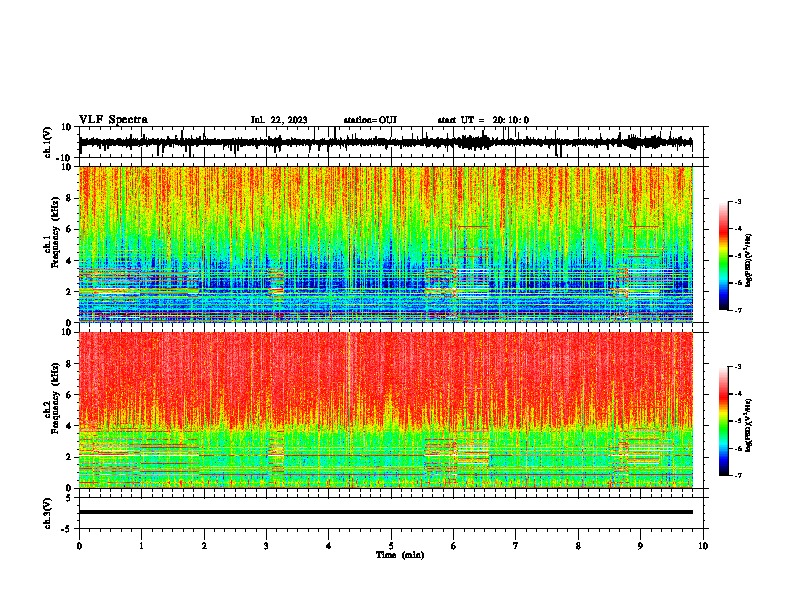Click the 'Time (min)' x-axis label
This screenshot has width=792, height=612.
[400, 555]
